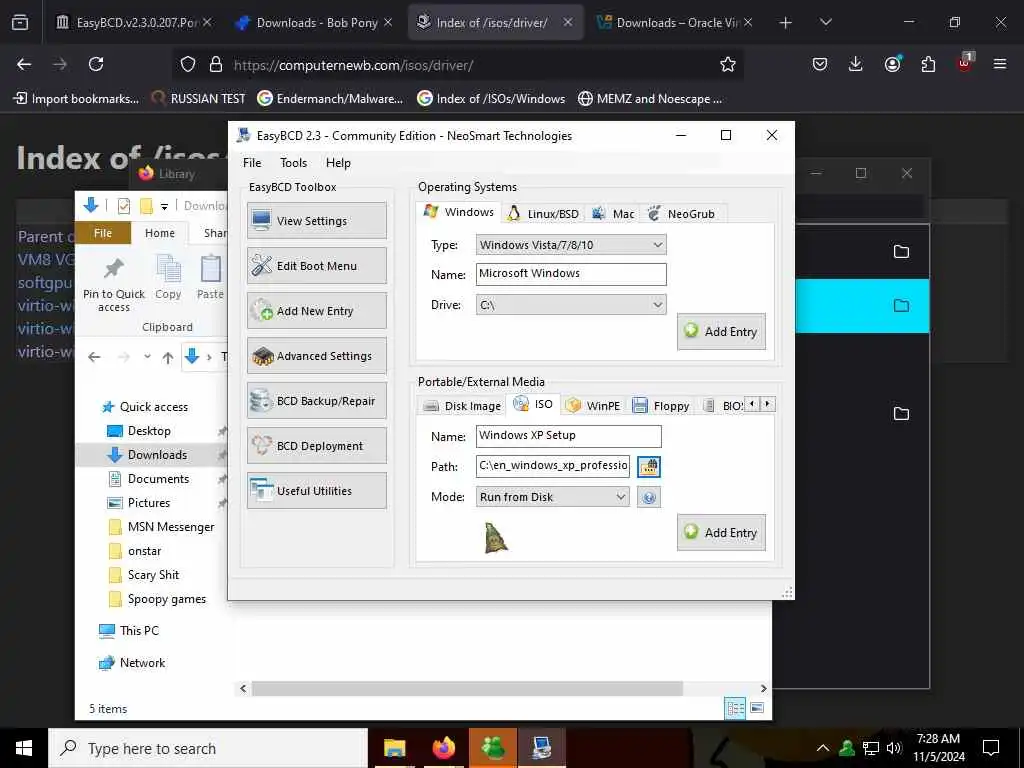Switch to the WinPE tab

click(594, 406)
